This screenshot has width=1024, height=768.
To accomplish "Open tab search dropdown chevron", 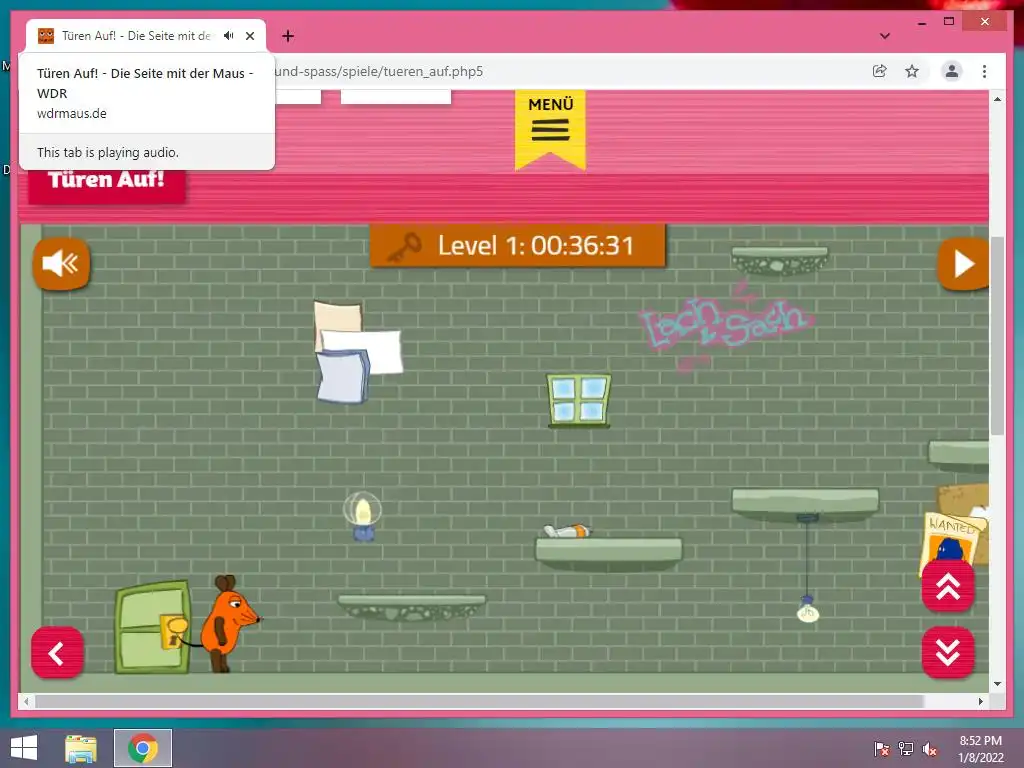I will point(885,36).
